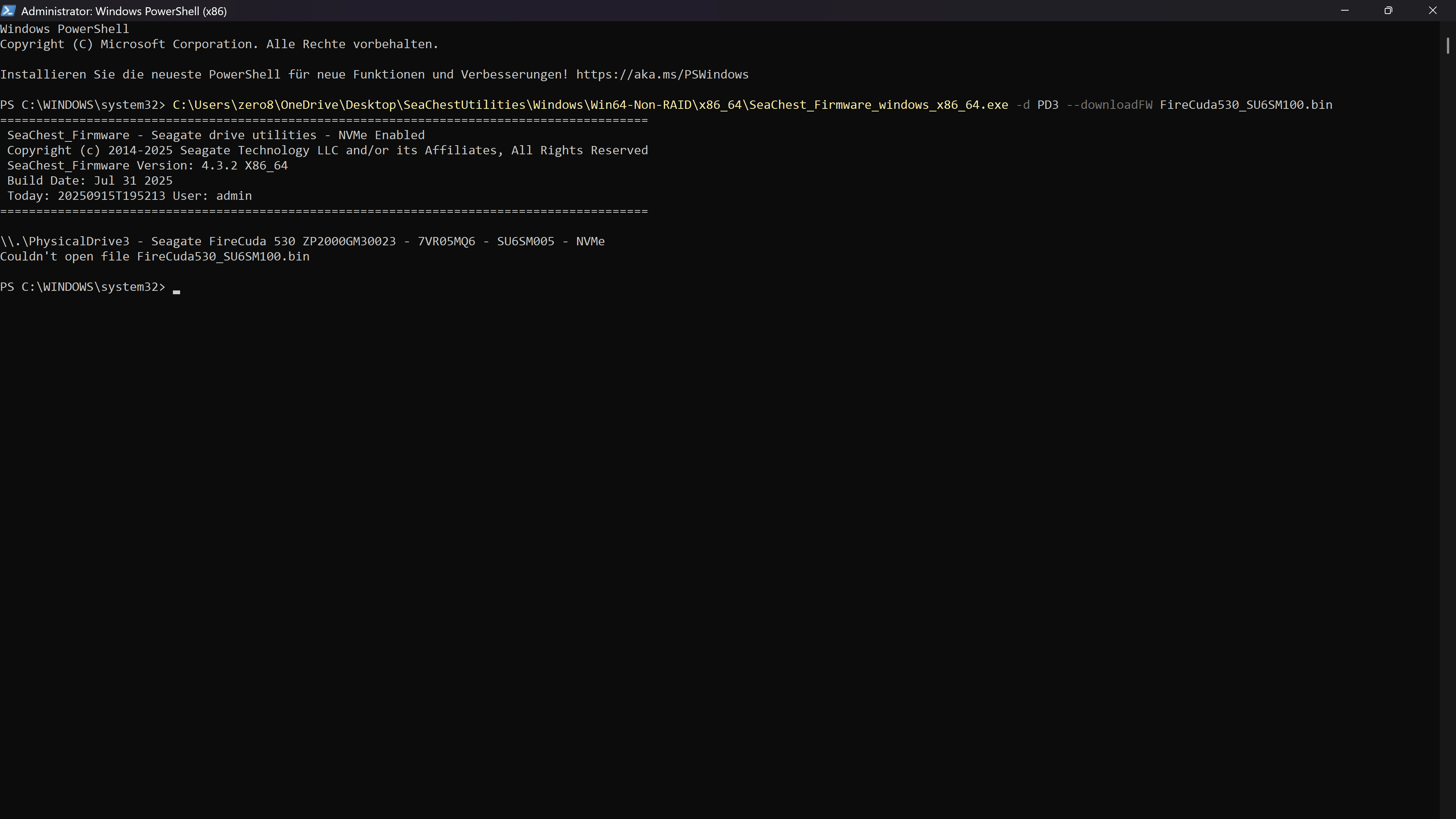
Task: Click the Today: 20250915T195213 User line
Action: [x=129, y=196]
